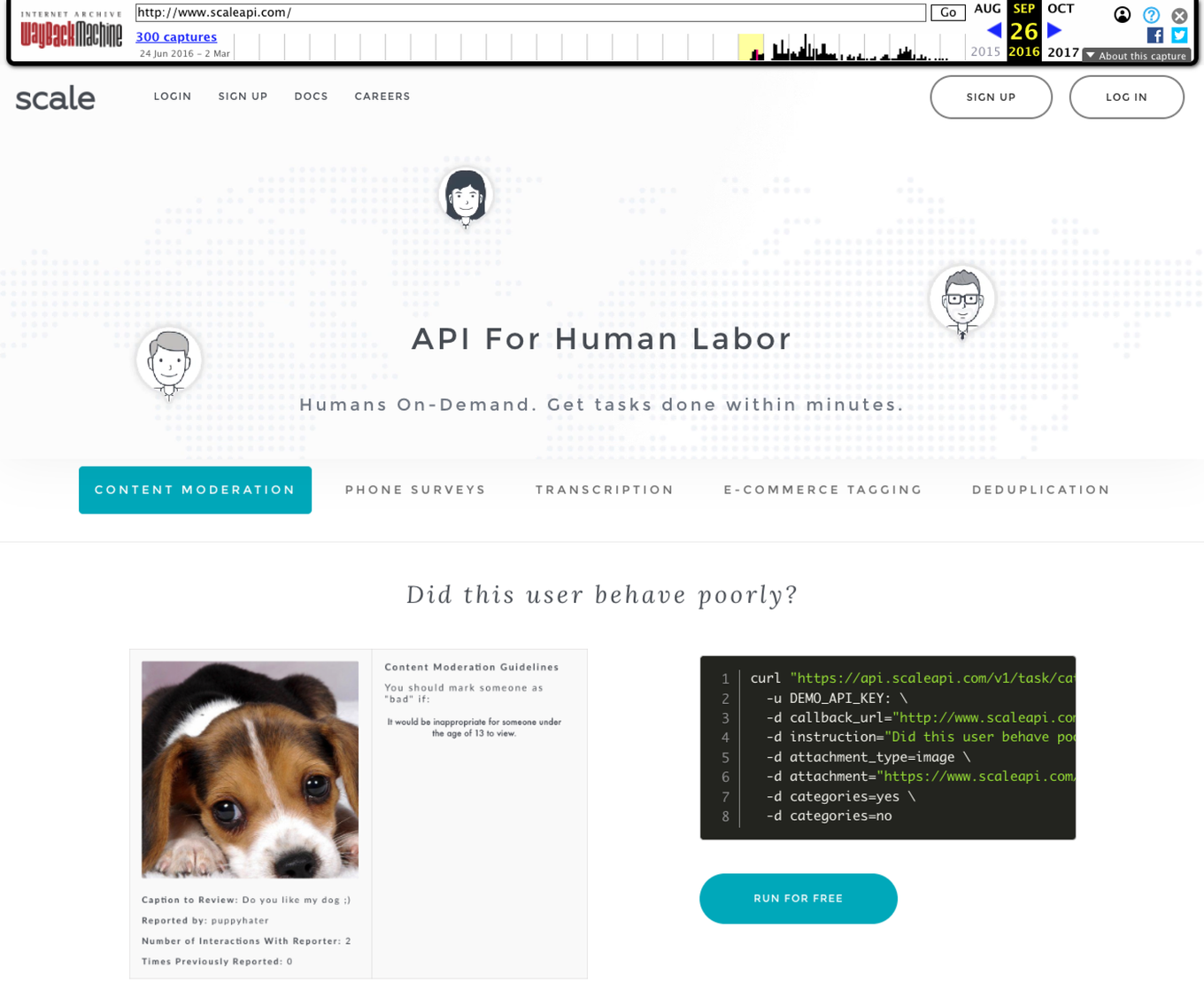Click the Wayback Go button
Image resolution: width=1204 pixels, height=998 pixels.
coord(947,12)
